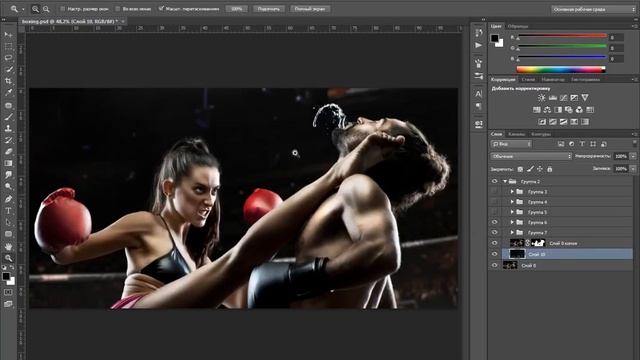Viewport: 640px width, 360px height.
Task: Expand the Группа 5 group
Action: pos(512,212)
